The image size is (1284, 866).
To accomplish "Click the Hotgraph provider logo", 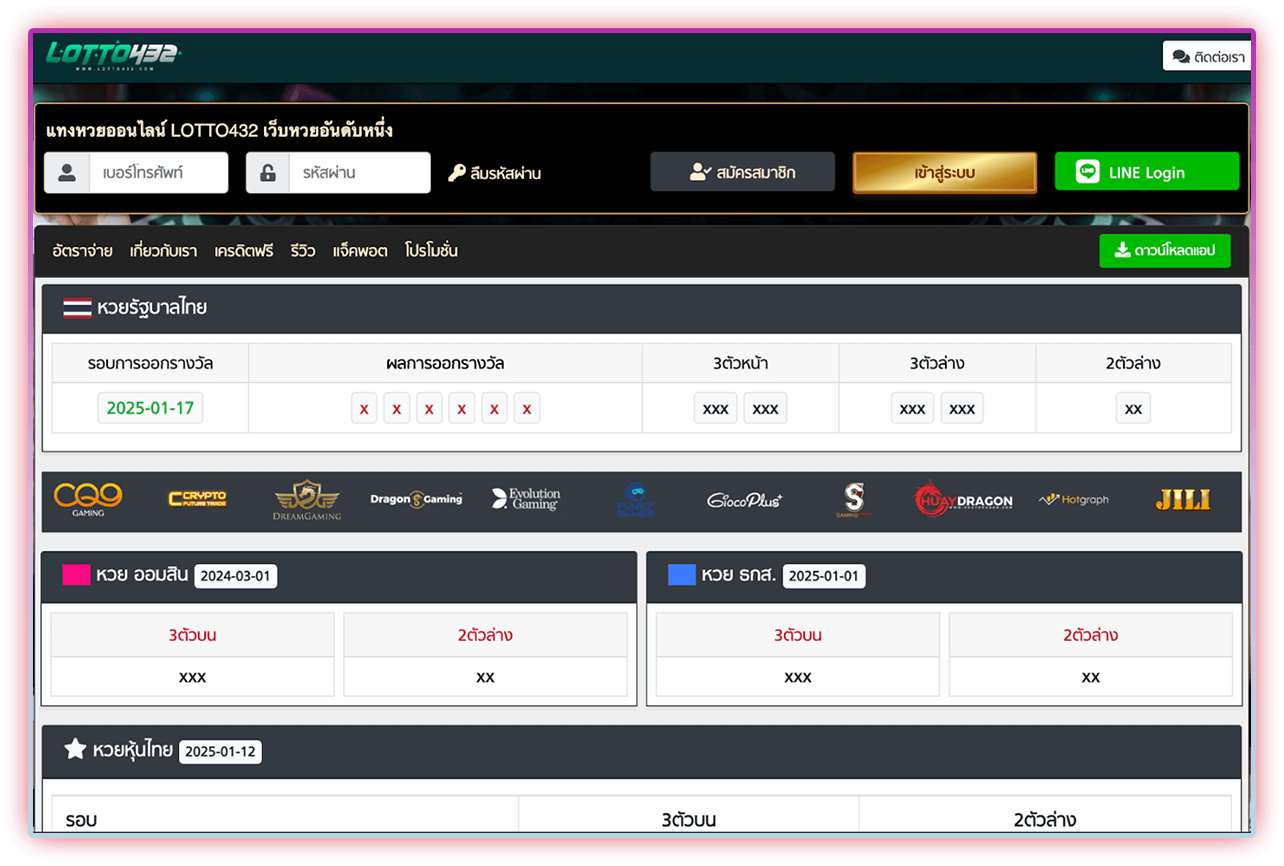I will click(1074, 499).
